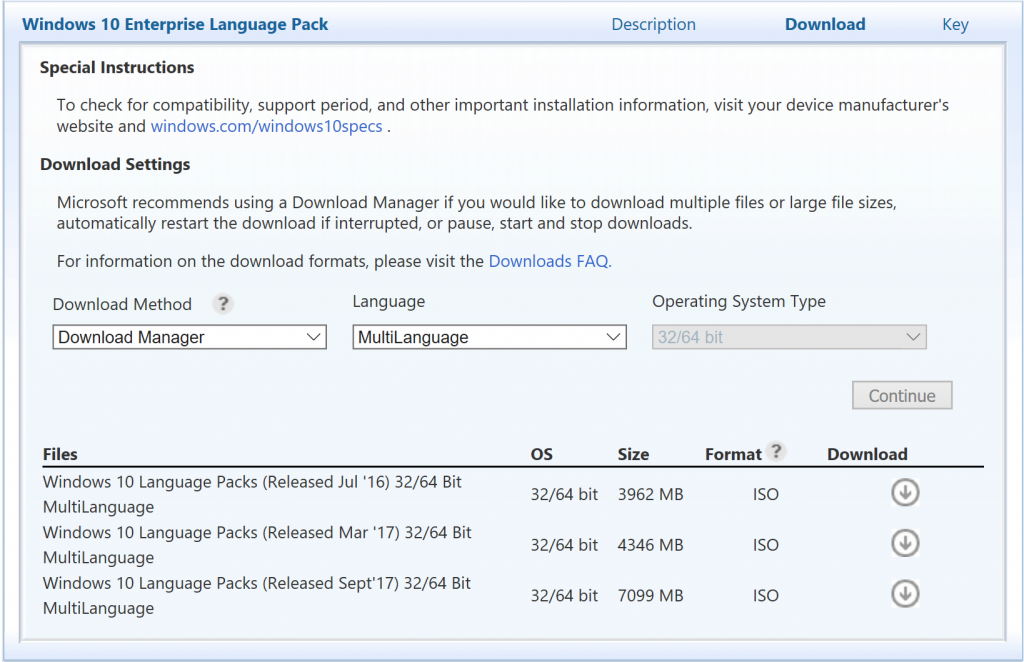Open the Operating System Type dropdown
1024x662 pixels.
coord(789,338)
